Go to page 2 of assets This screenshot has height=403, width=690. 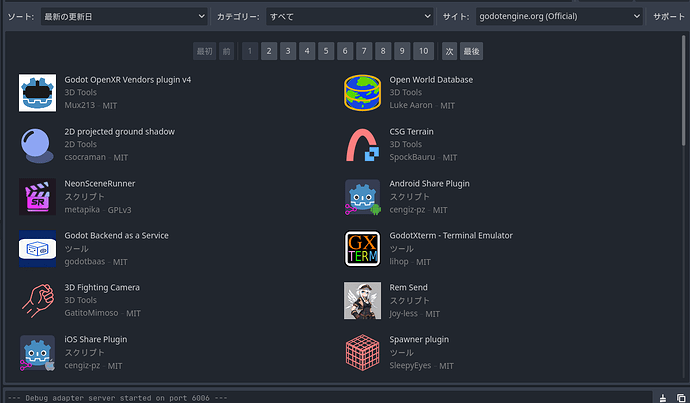269,51
